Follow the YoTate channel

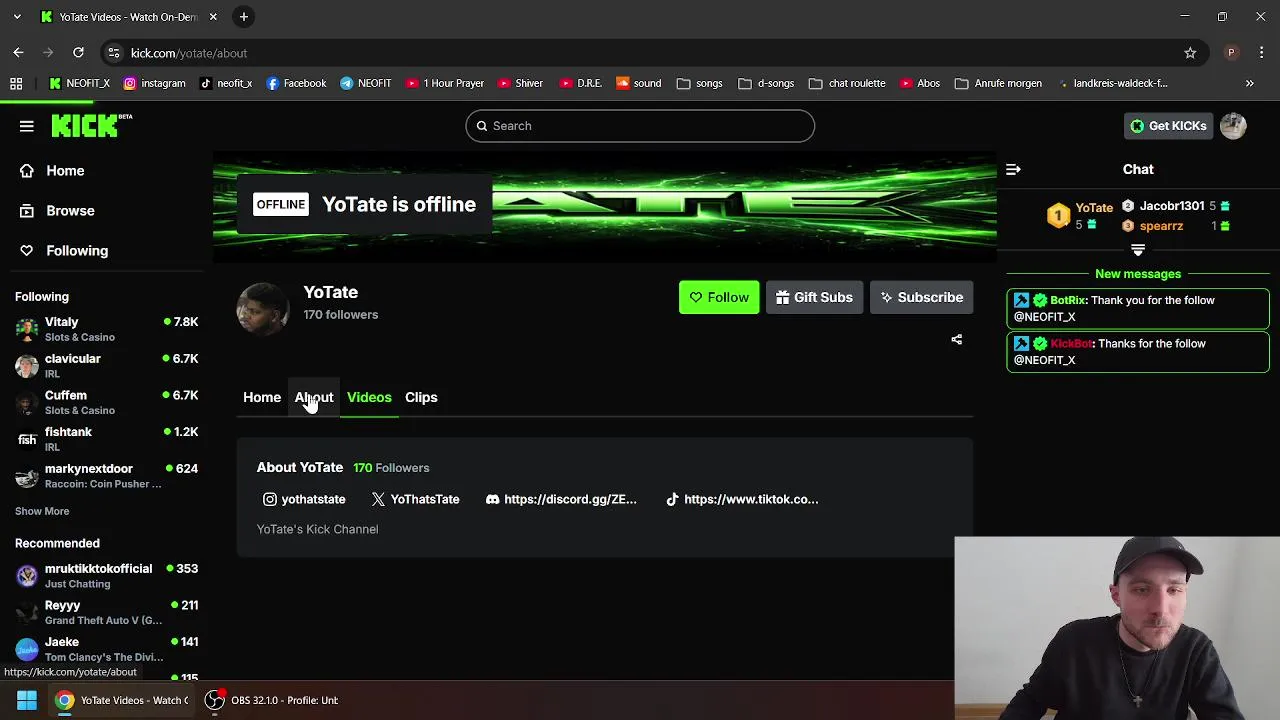pyautogui.click(x=719, y=297)
